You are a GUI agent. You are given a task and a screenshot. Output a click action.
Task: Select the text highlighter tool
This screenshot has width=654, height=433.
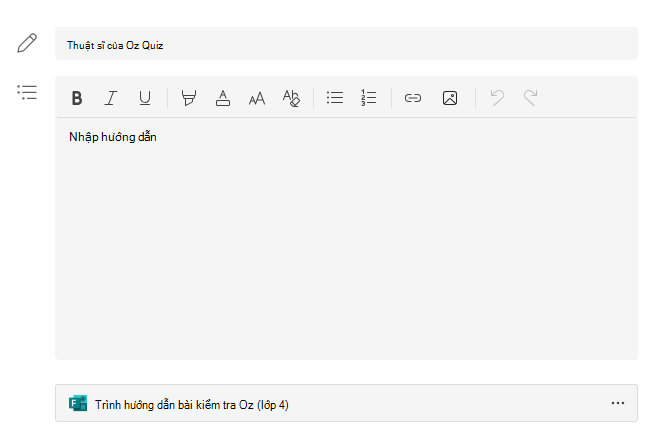(189, 98)
